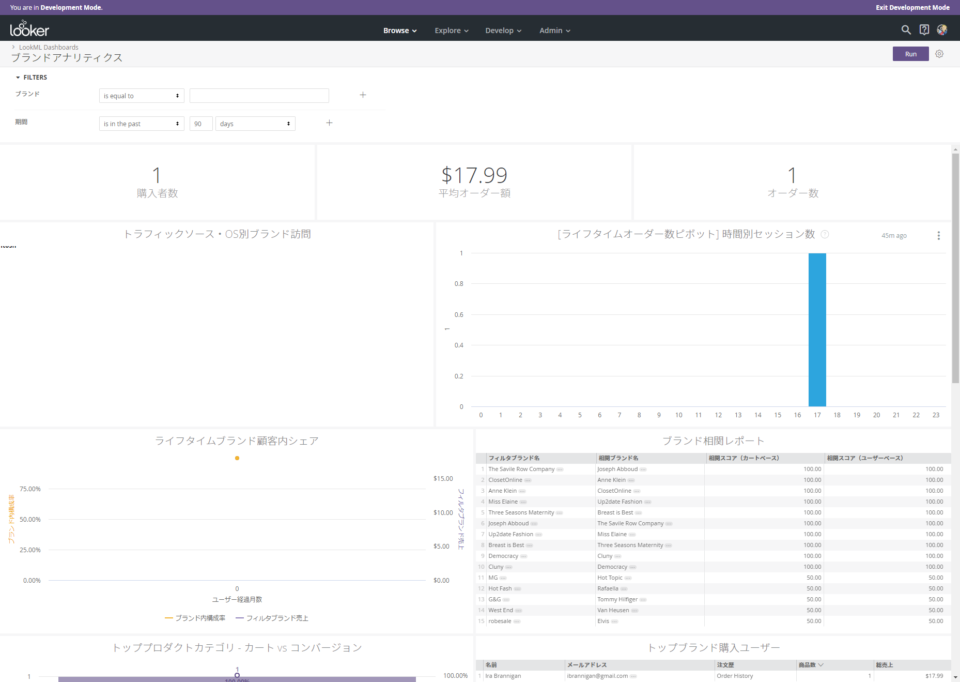Open the user avatar menu
Screen dimensions: 960x682
coord(942,30)
